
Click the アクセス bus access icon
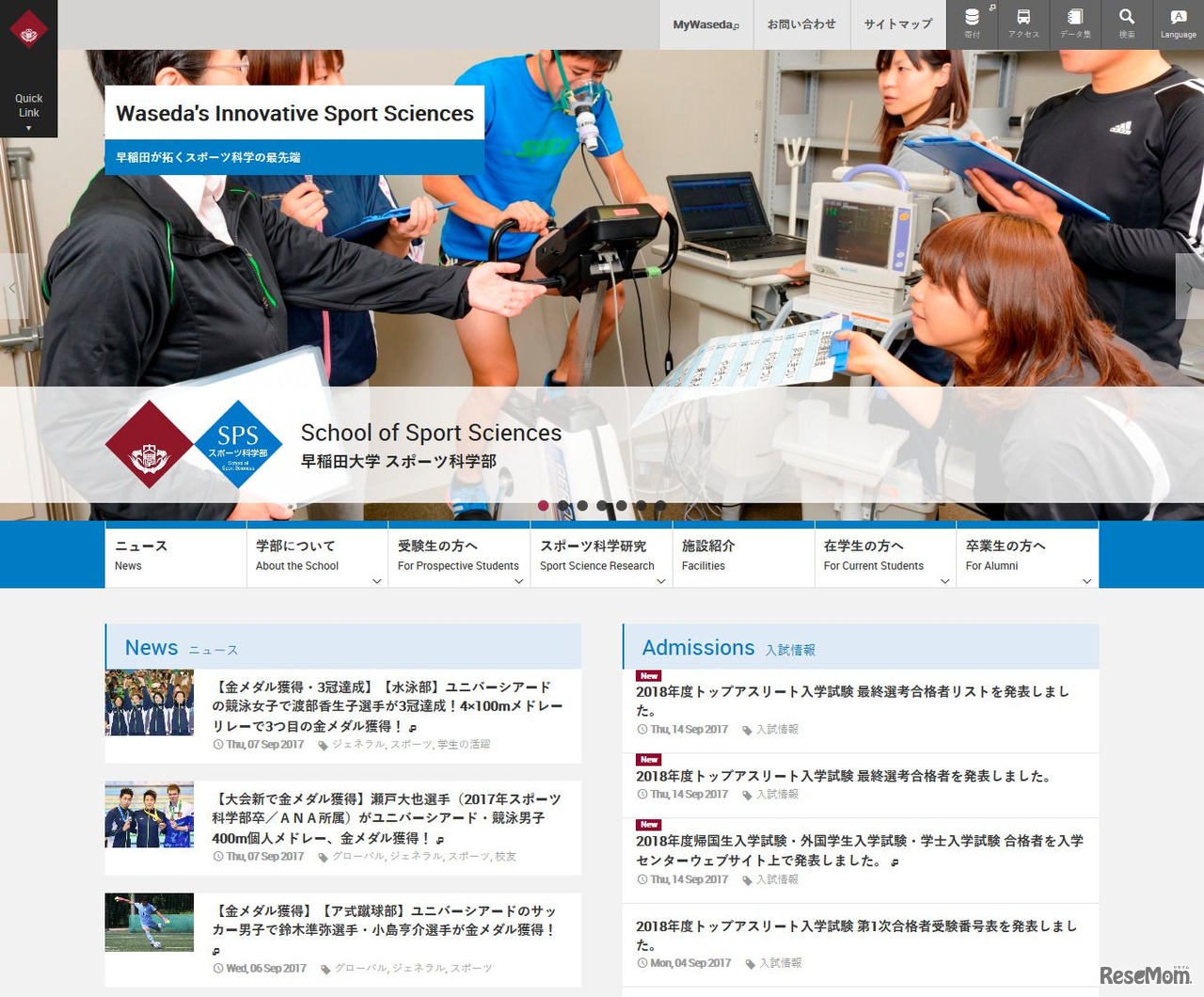1022,24
